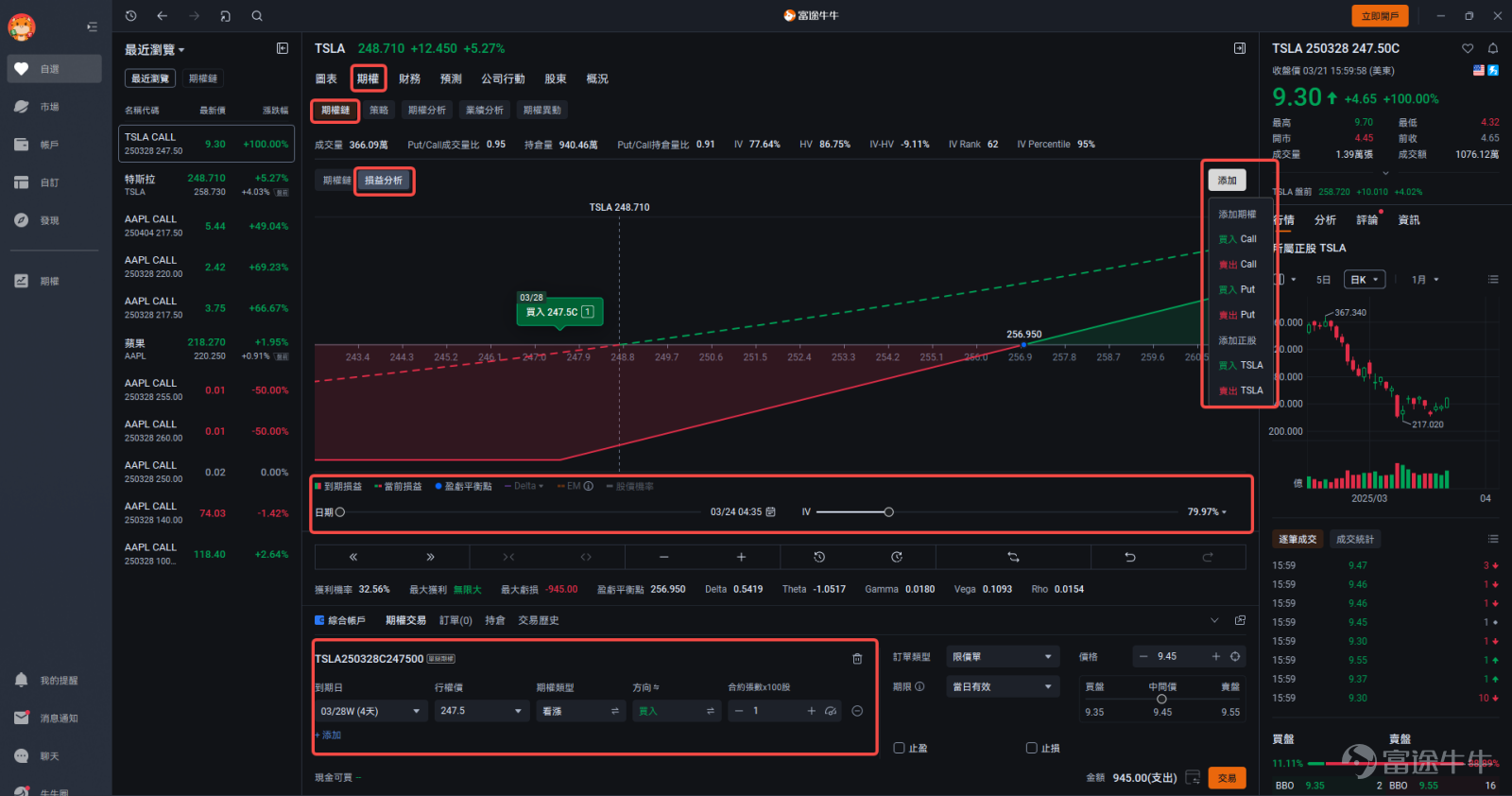Expand the 最近瀏覽 header dropdown

pyautogui.click(x=155, y=49)
